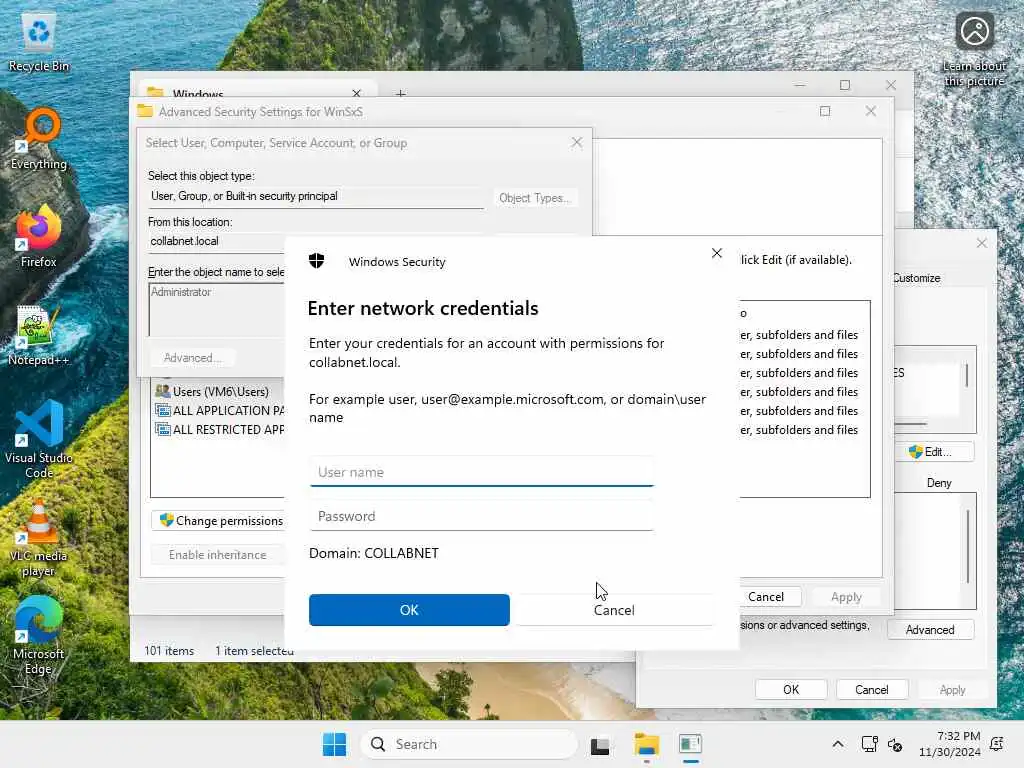This screenshot has height=768, width=1024.
Task: Click the 101 items status text
Action: click(x=169, y=650)
